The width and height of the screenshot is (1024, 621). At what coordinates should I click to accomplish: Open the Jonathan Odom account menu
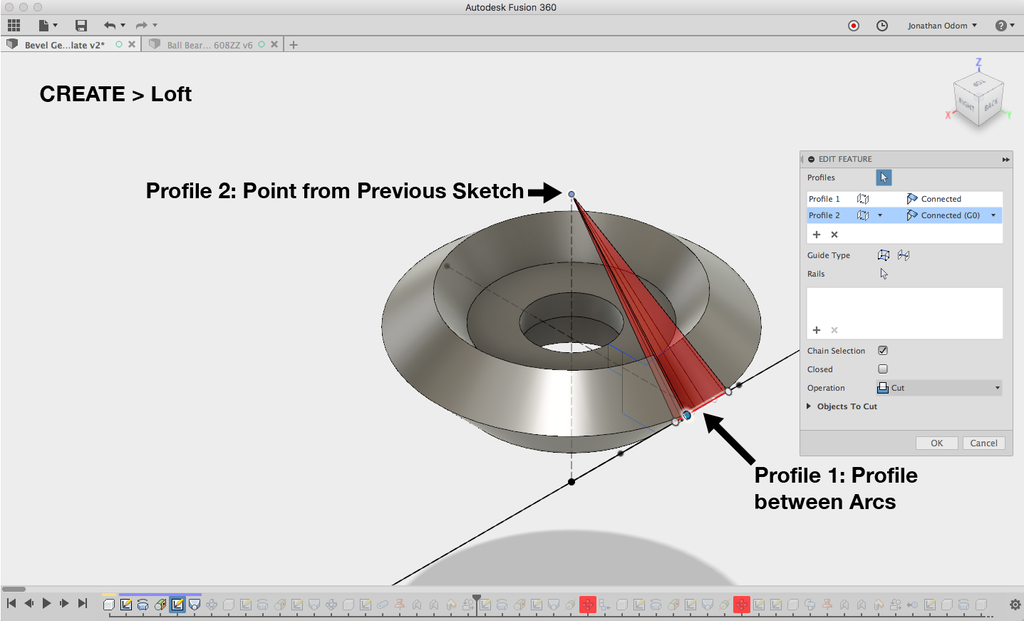[x=942, y=25]
